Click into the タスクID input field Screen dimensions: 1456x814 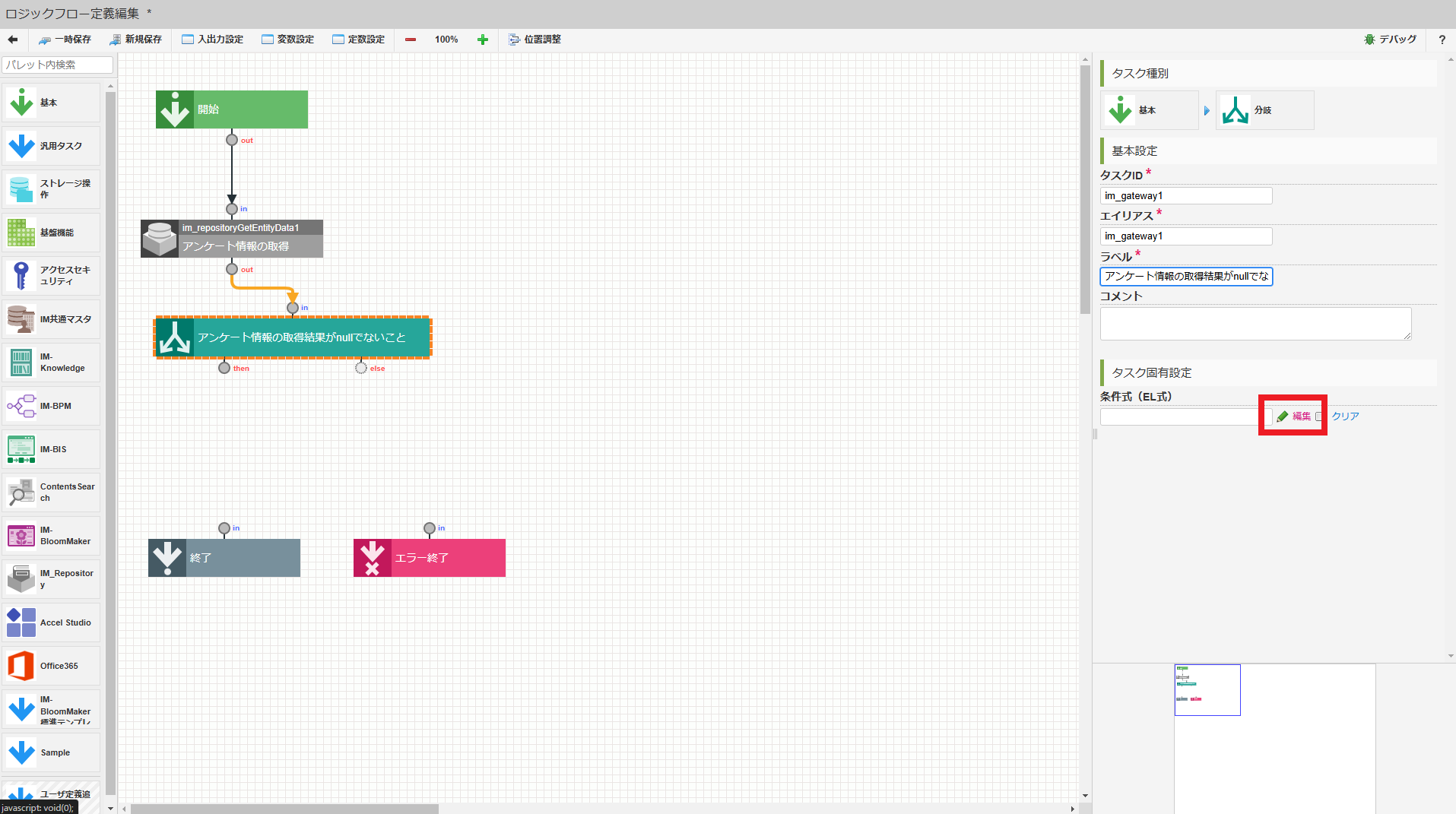(1185, 195)
